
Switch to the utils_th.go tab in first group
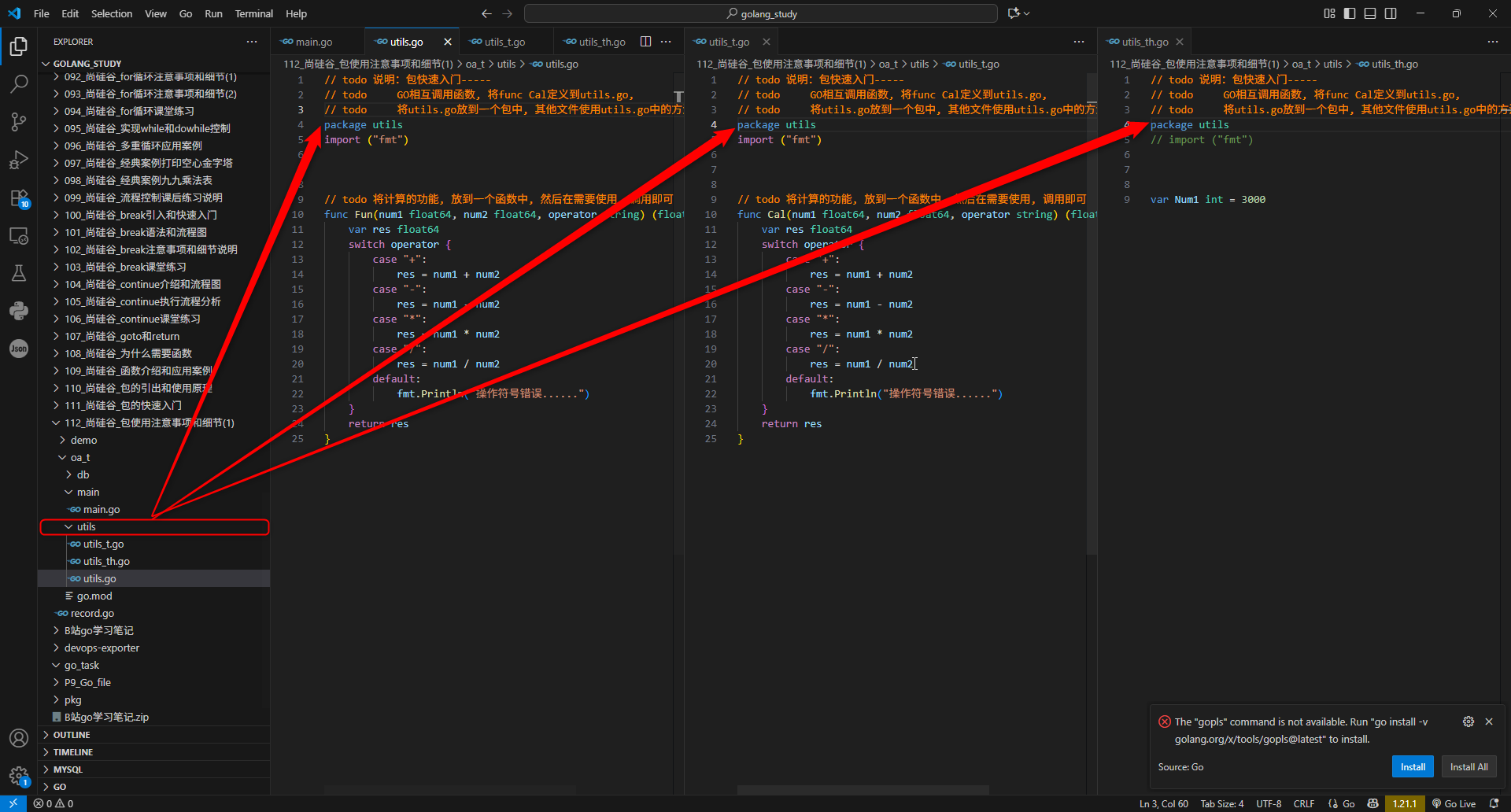tap(595, 42)
